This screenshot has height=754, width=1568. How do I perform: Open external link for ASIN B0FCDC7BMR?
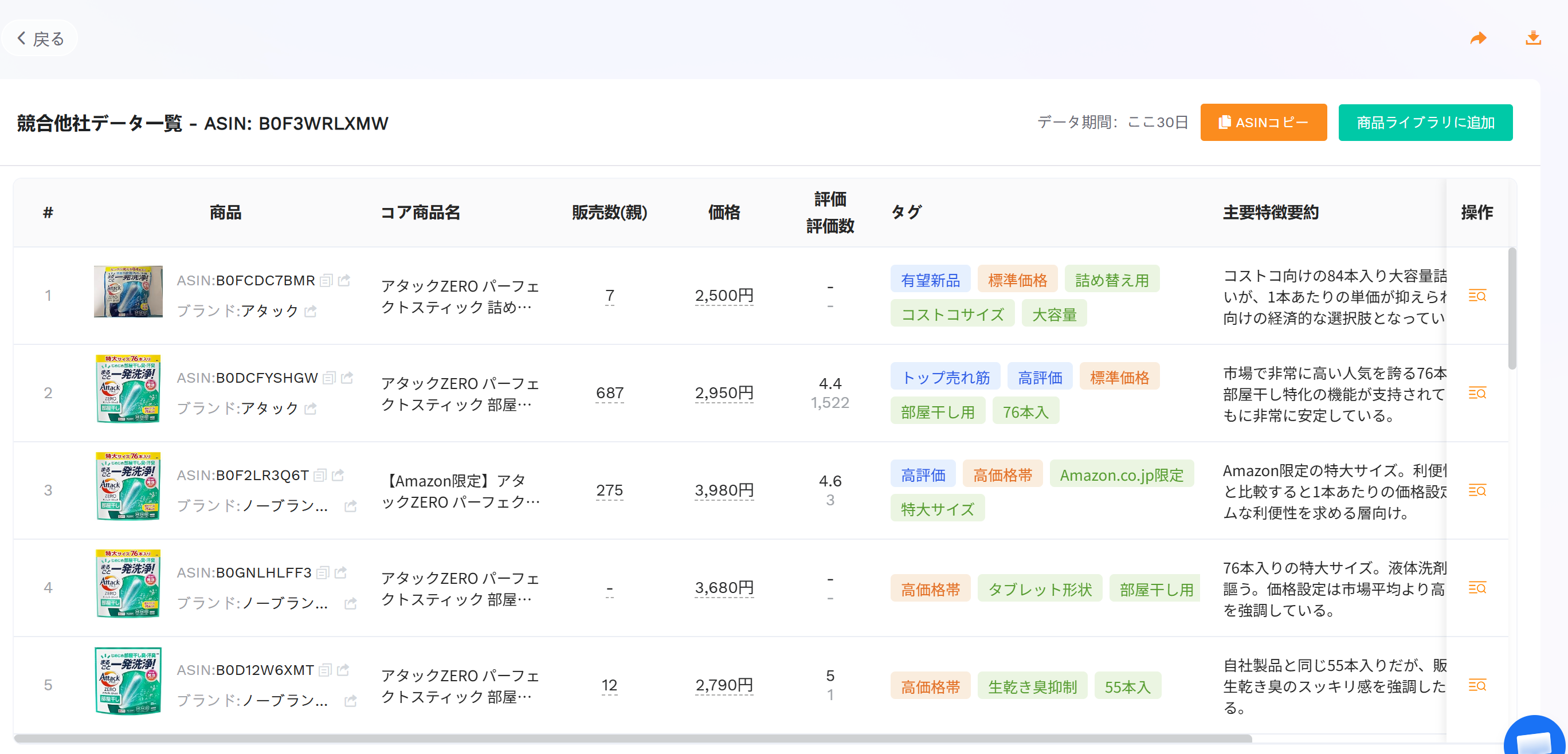(344, 281)
